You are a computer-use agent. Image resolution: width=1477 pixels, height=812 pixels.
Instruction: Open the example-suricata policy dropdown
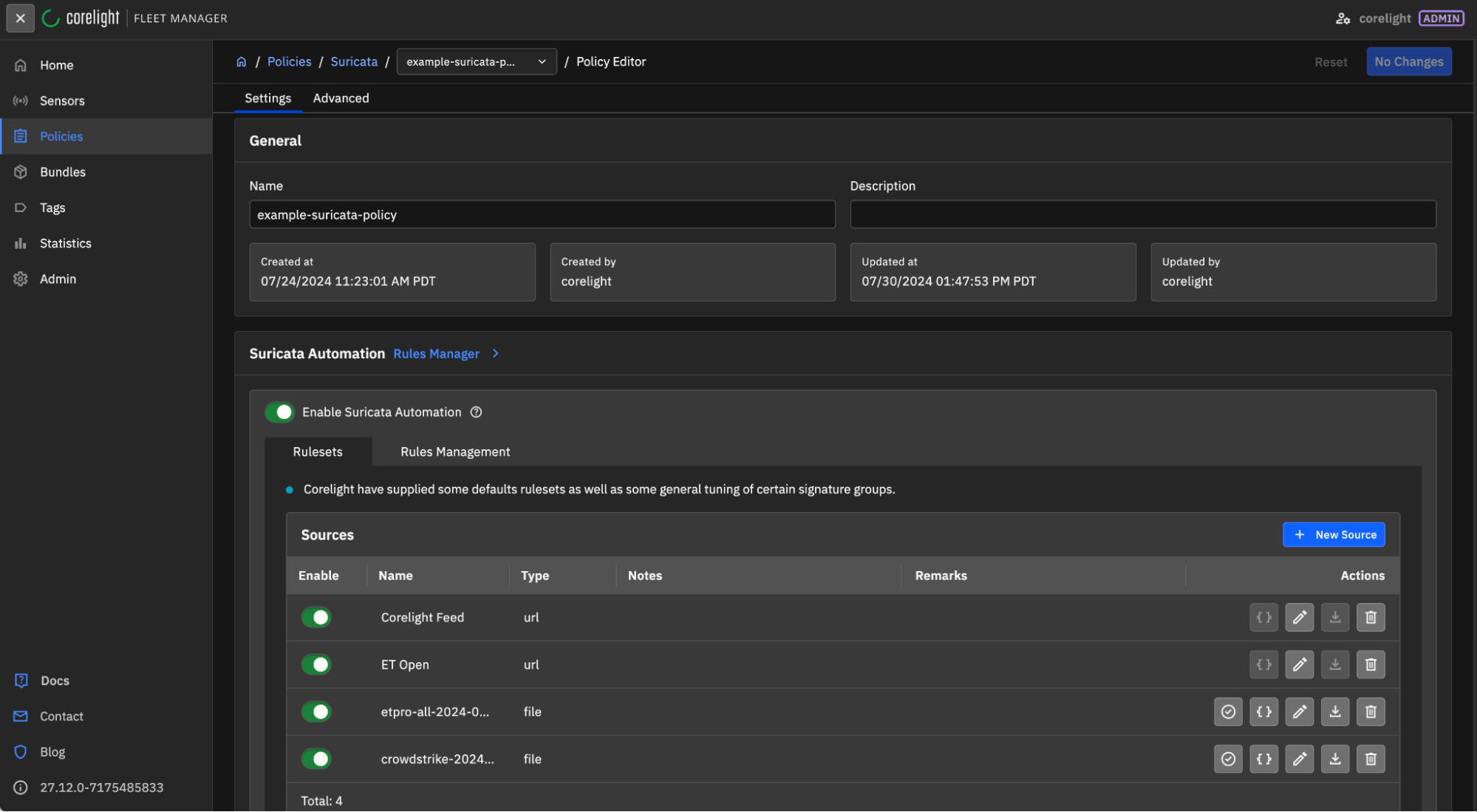[x=476, y=62]
